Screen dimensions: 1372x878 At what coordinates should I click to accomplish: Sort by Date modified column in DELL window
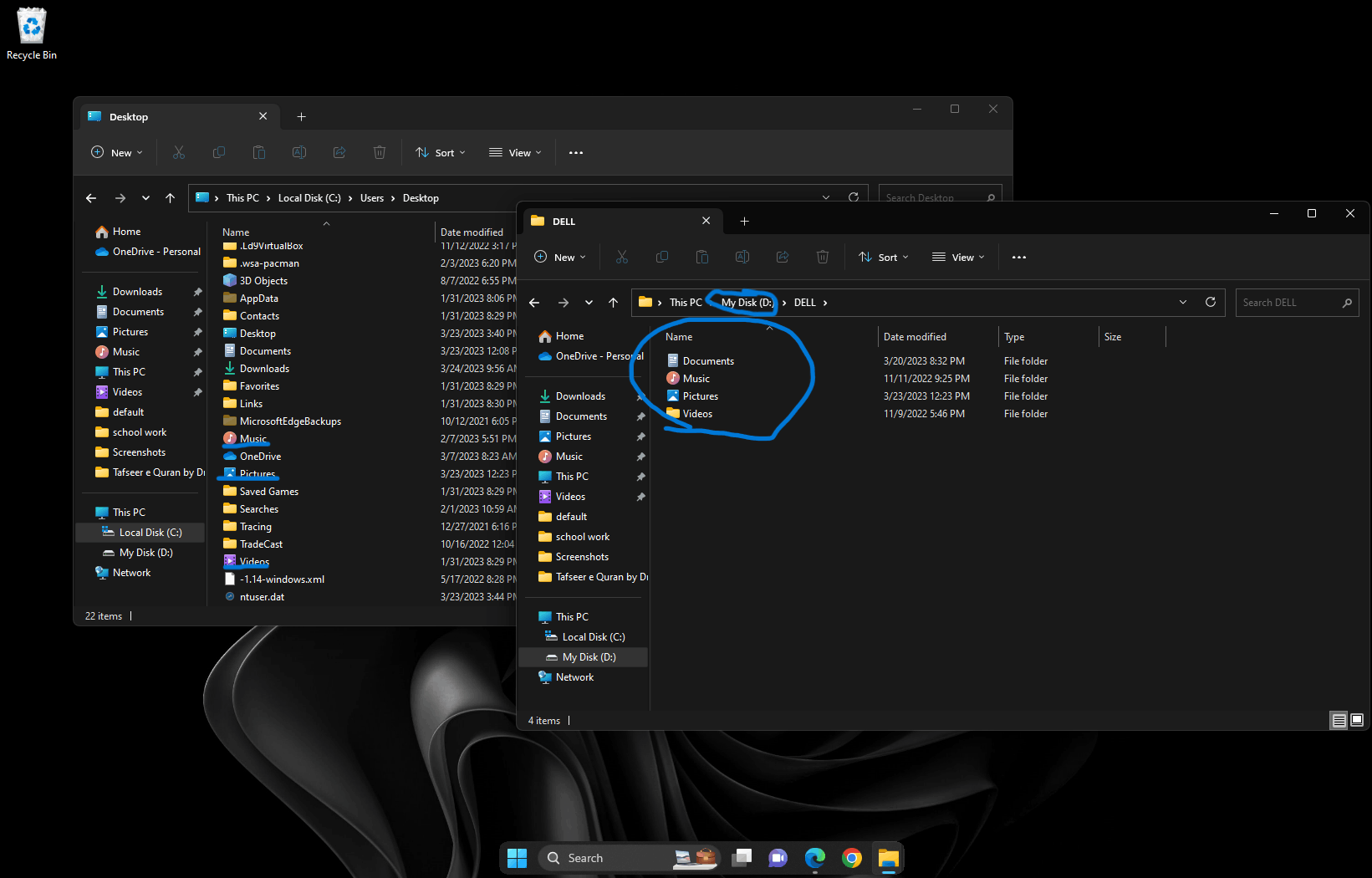point(915,336)
